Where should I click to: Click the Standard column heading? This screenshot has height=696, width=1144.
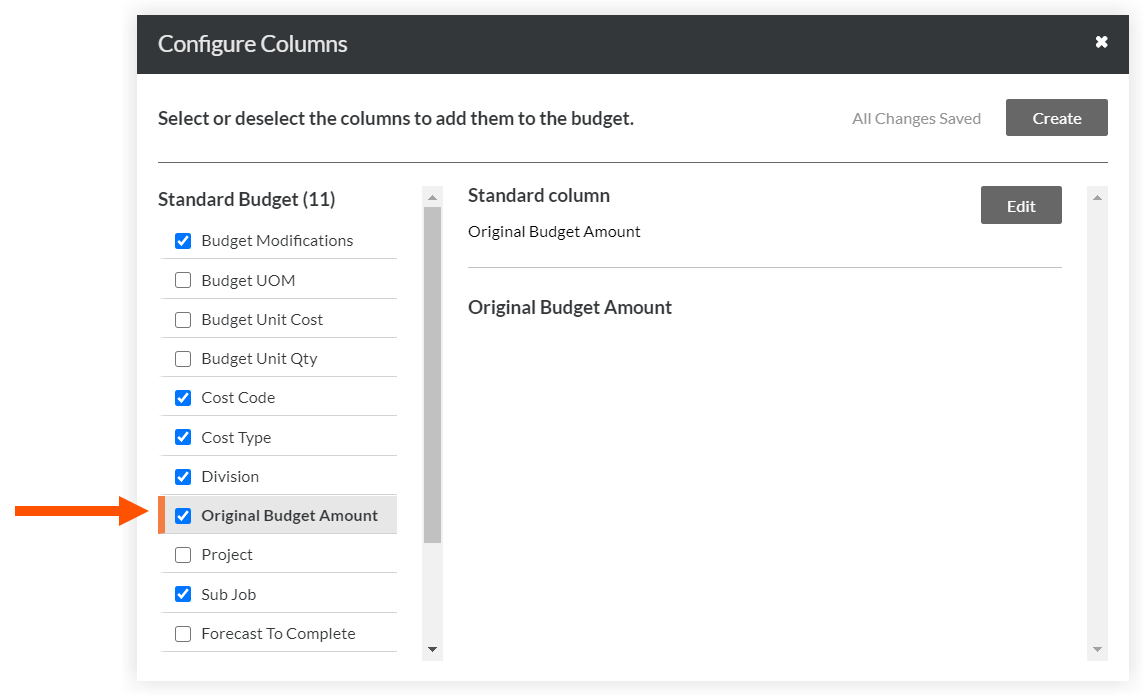point(538,196)
